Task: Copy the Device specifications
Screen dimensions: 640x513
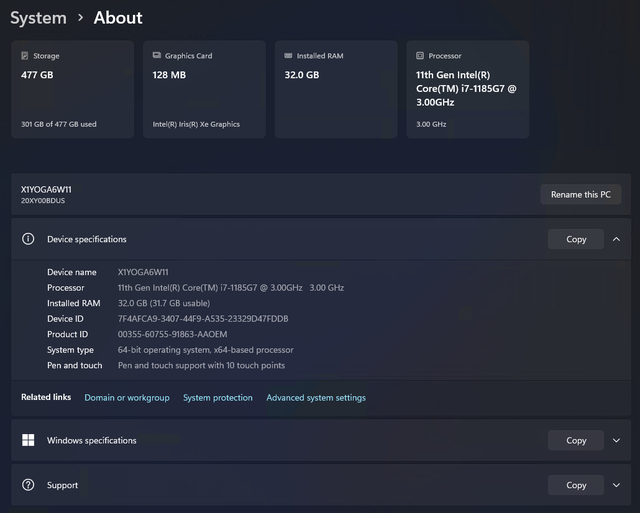Action: coord(576,240)
